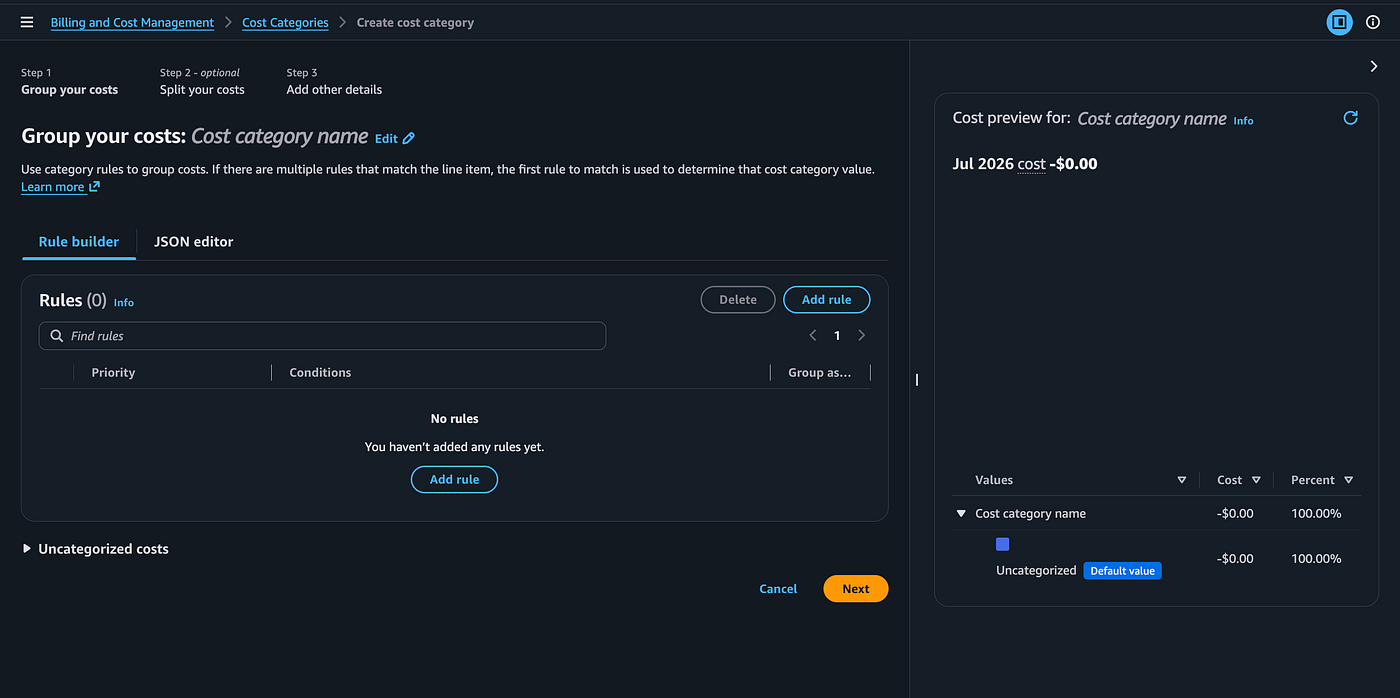Click the orange Next button
The width and height of the screenshot is (1400, 698).
[856, 589]
